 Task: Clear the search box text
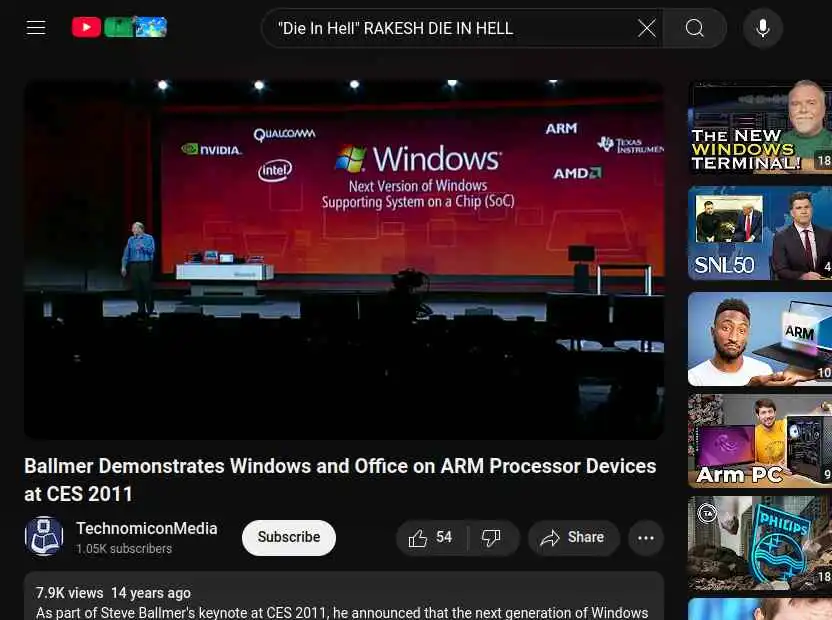[646, 28]
